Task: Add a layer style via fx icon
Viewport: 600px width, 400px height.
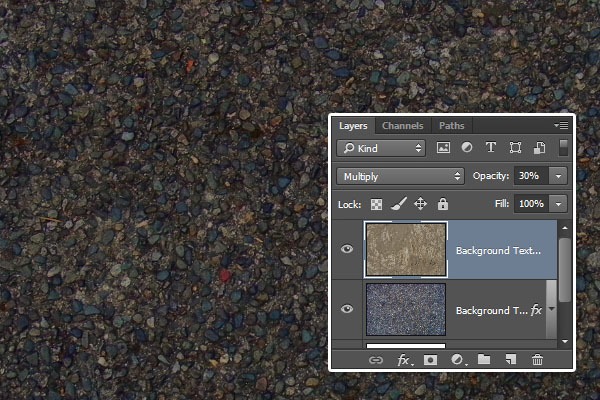Action: pos(404,359)
